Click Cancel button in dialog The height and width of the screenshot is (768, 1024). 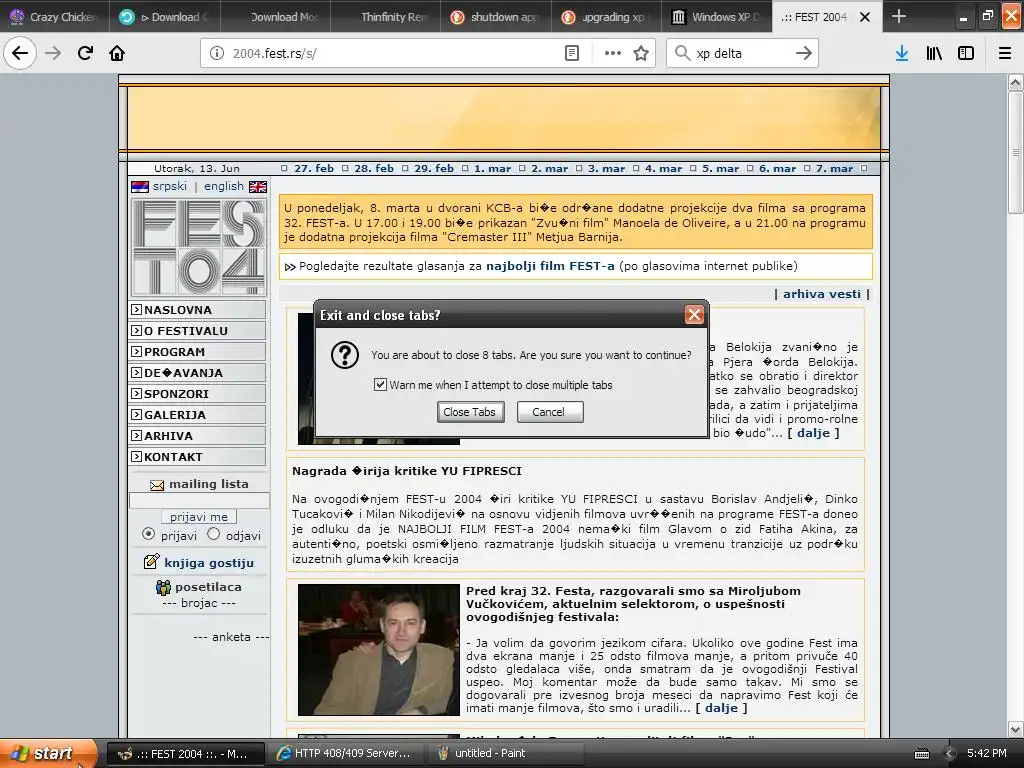pos(549,411)
